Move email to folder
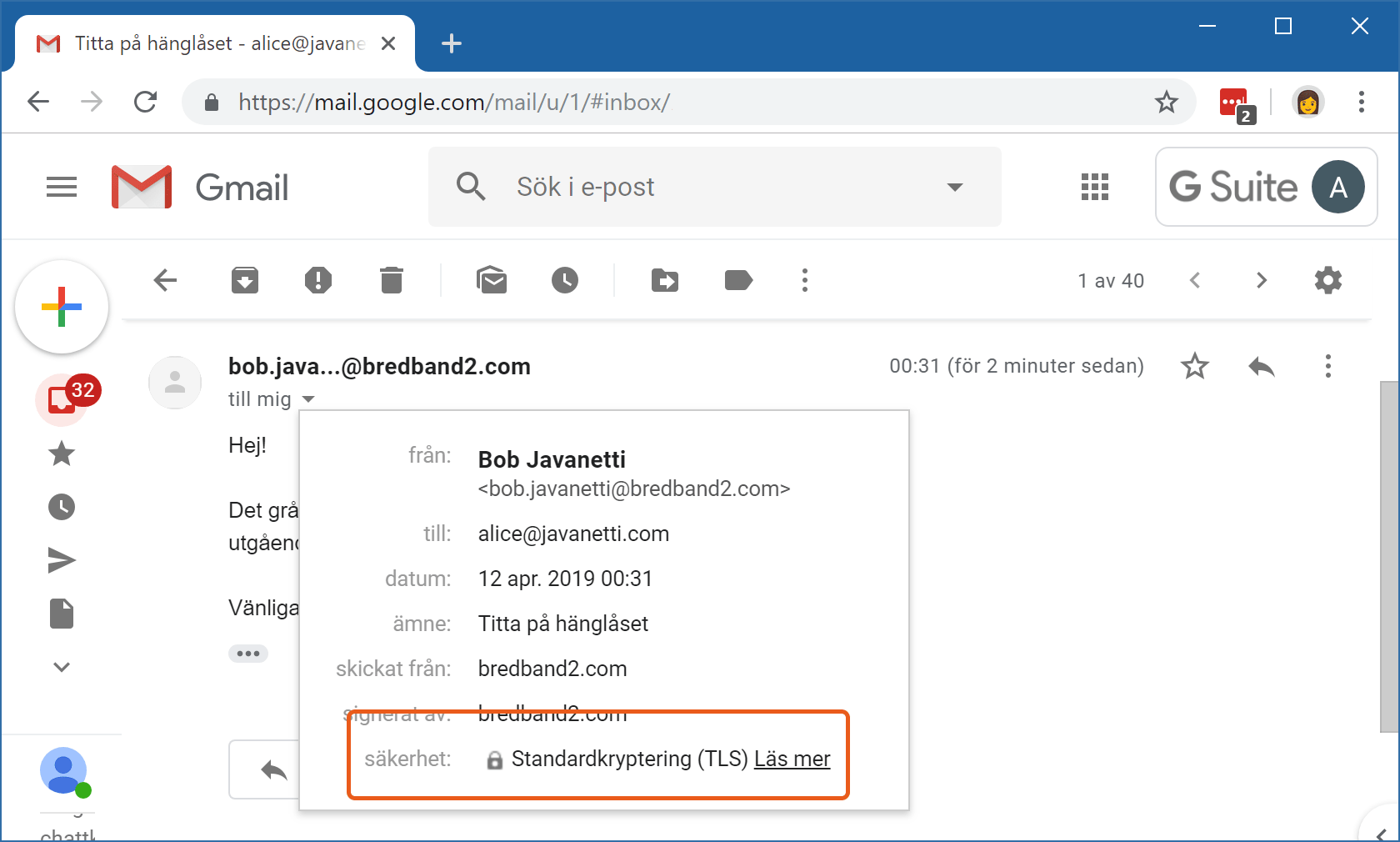Image resolution: width=1400 pixels, height=842 pixels. (665, 280)
